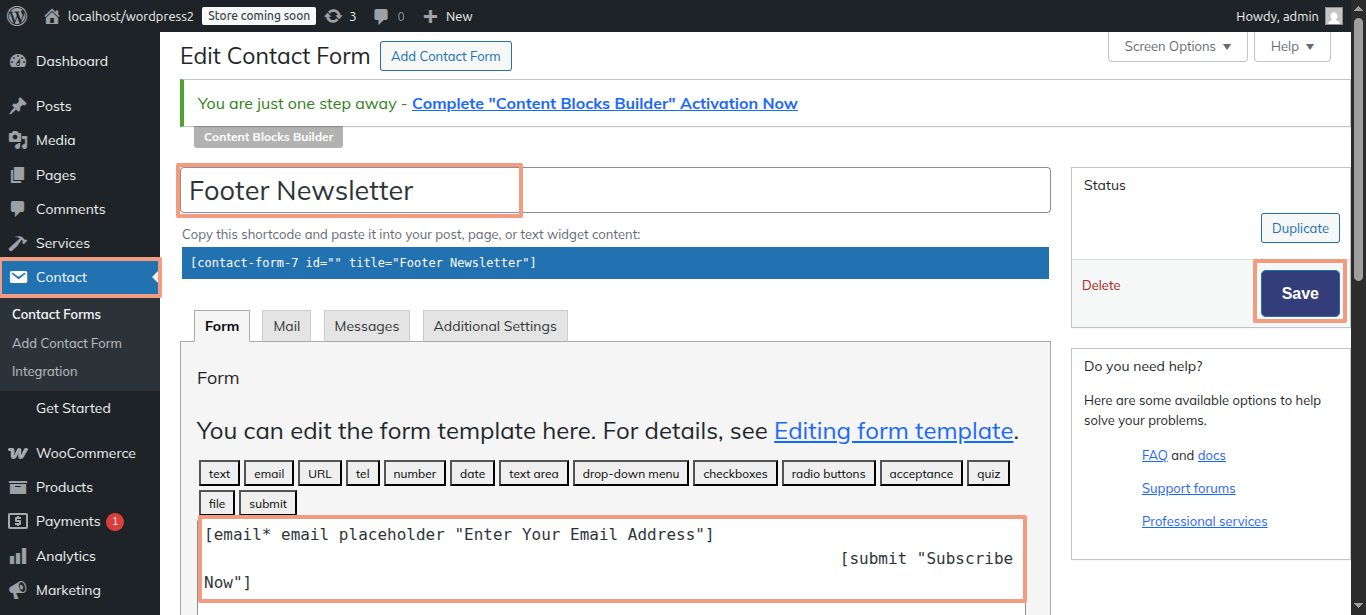This screenshot has height=615, width=1366.
Task: Click the Products box icon
Action: click(x=18, y=487)
